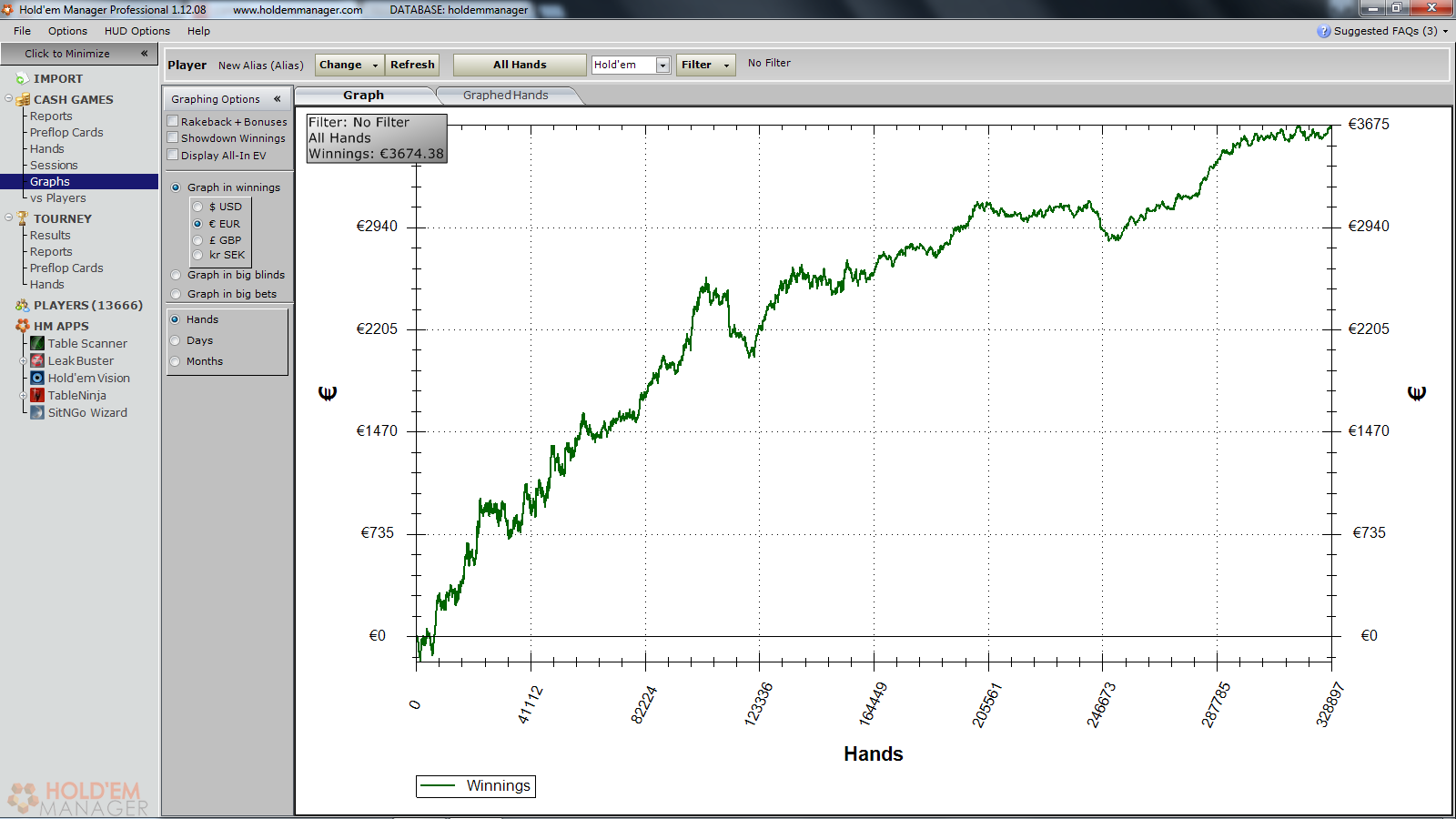Enable Showdown Winnings checkbox
This screenshot has height=819, width=1456.
pyautogui.click(x=172, y=137)
